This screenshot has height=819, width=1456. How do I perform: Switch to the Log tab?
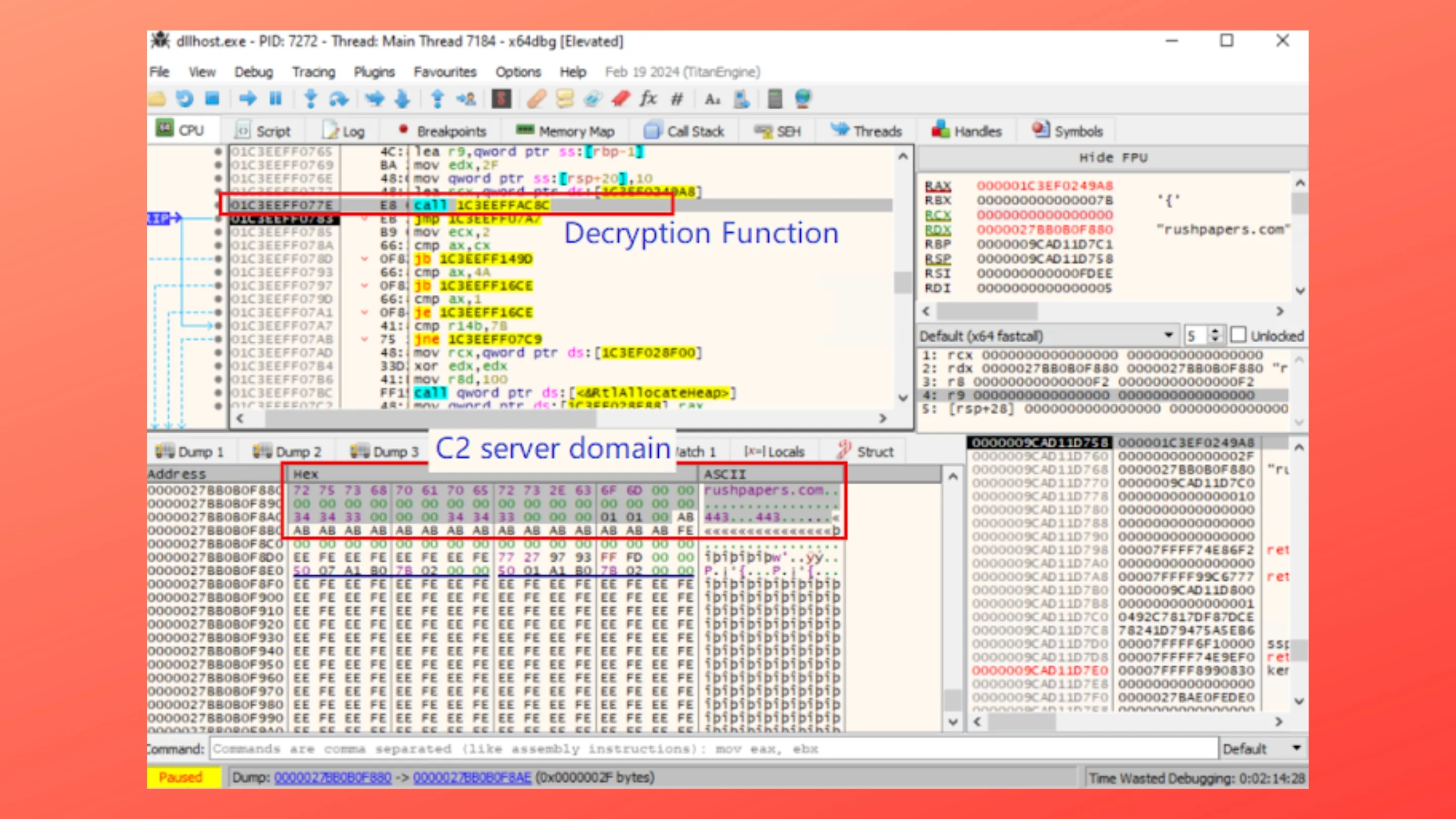pyautogui.click(x=344, y=131)
